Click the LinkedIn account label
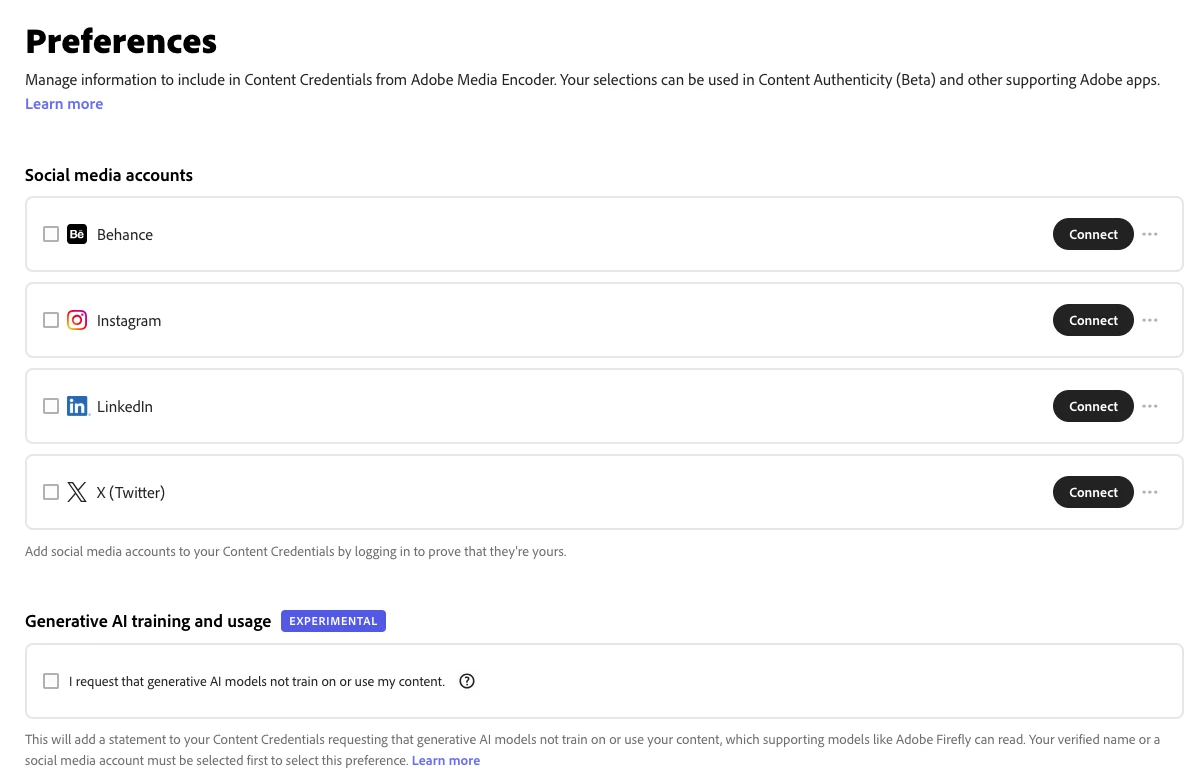The width and height of the screenshot is (1200, 781). (x=125, y=406)
